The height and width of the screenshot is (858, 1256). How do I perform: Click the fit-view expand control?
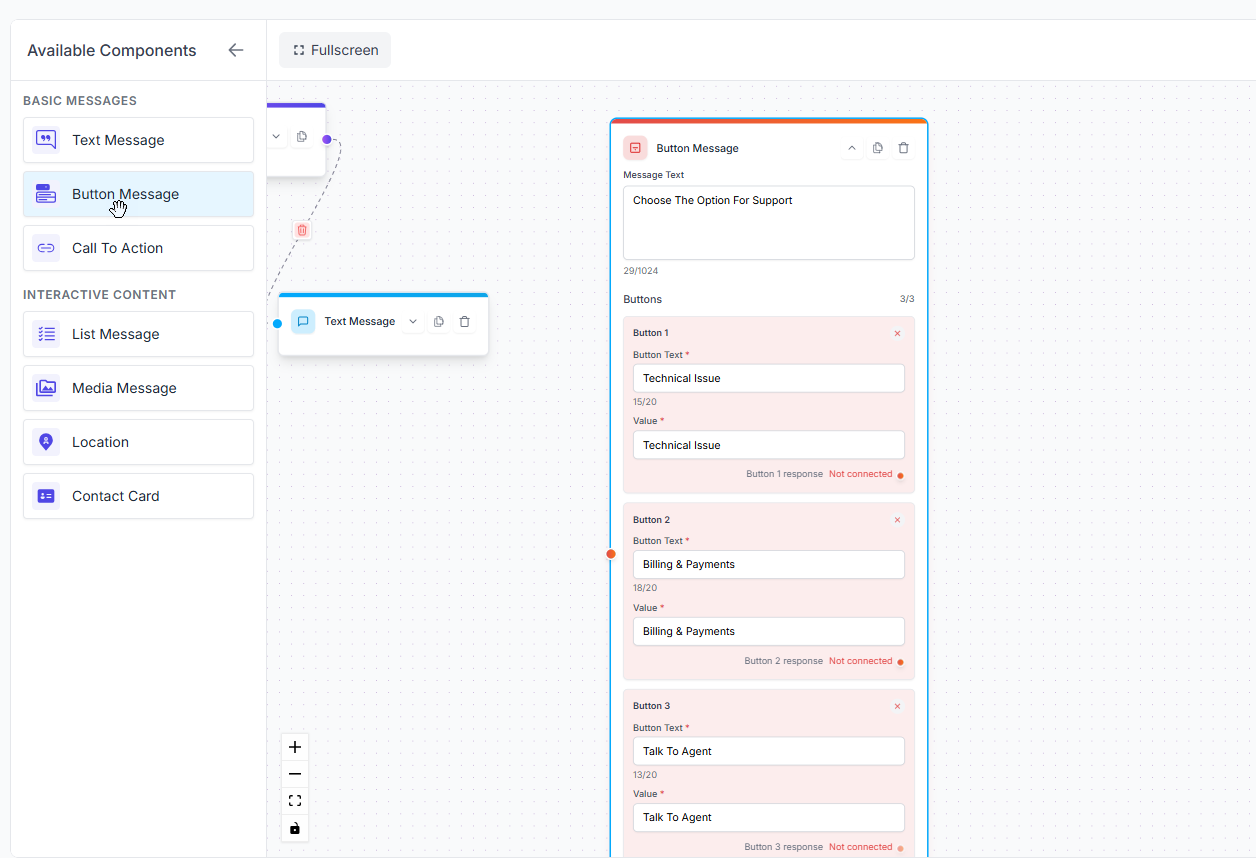(295, 800)
